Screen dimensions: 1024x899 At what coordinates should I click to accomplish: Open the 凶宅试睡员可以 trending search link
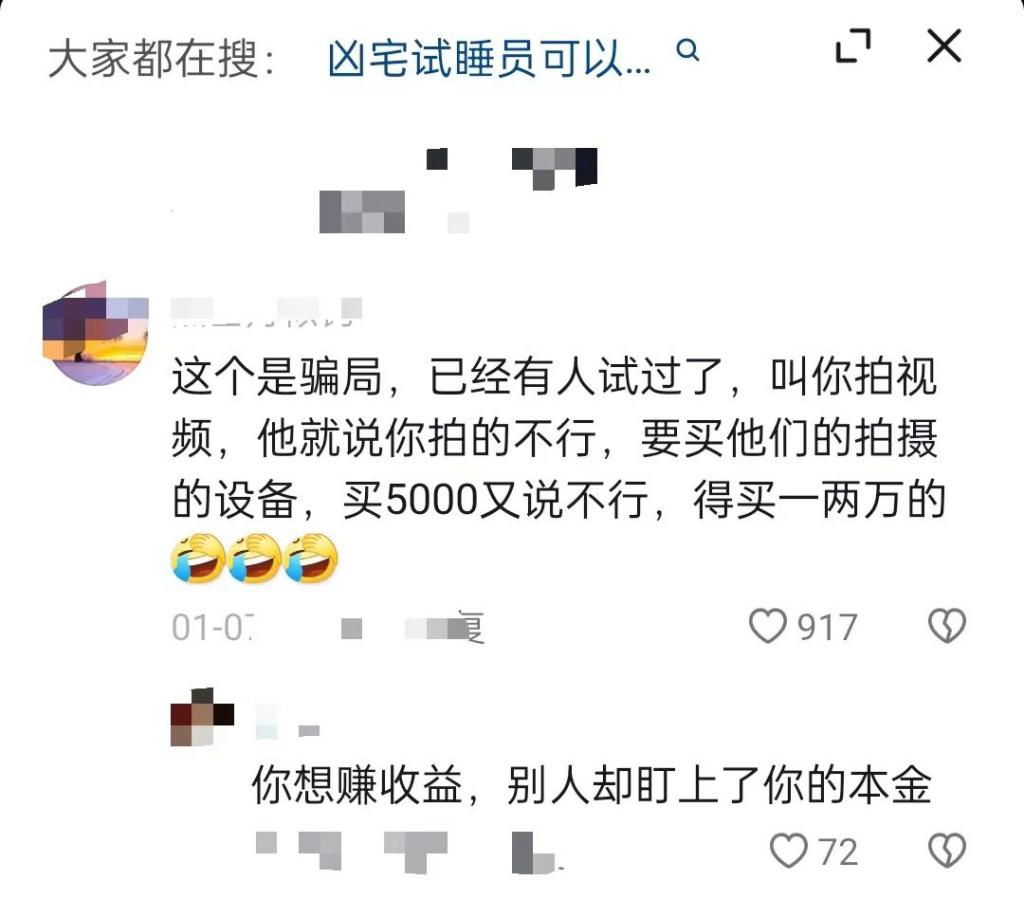(x=489, y=59)
